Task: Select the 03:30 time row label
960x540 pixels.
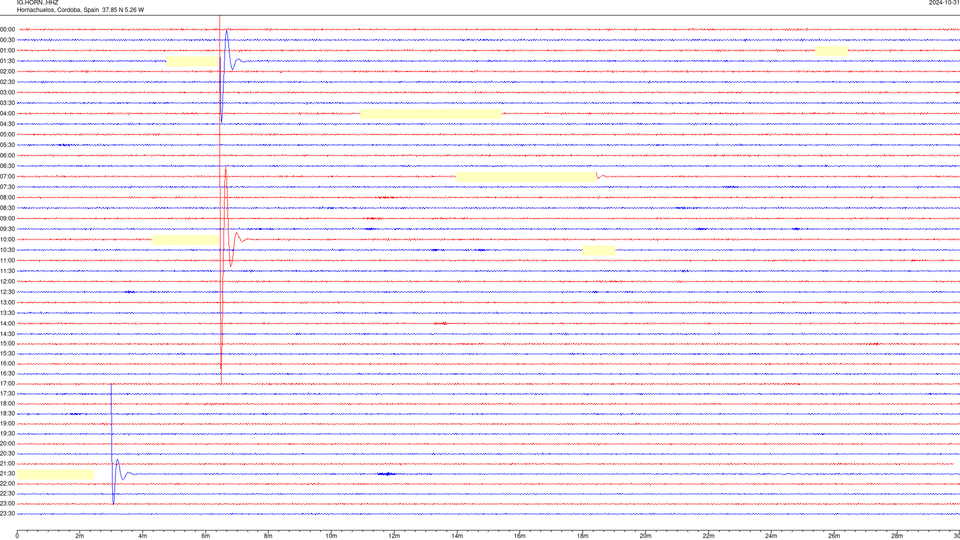Action: pyautogui.click(x=7, y=103)
